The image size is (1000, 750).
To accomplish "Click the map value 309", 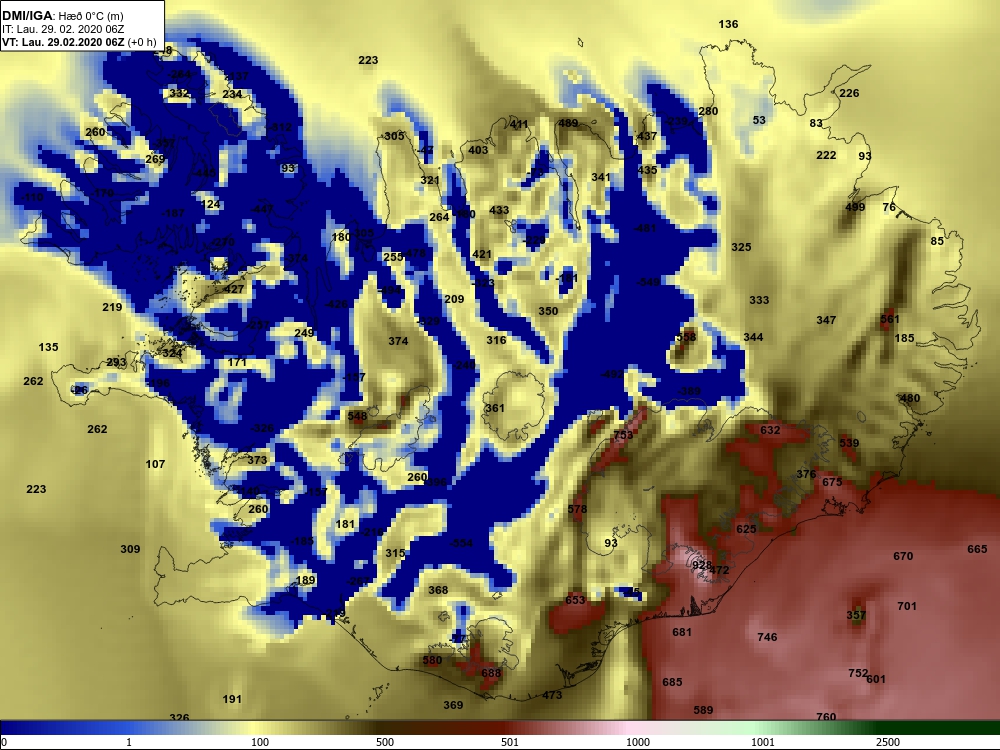I will (130, 548).
